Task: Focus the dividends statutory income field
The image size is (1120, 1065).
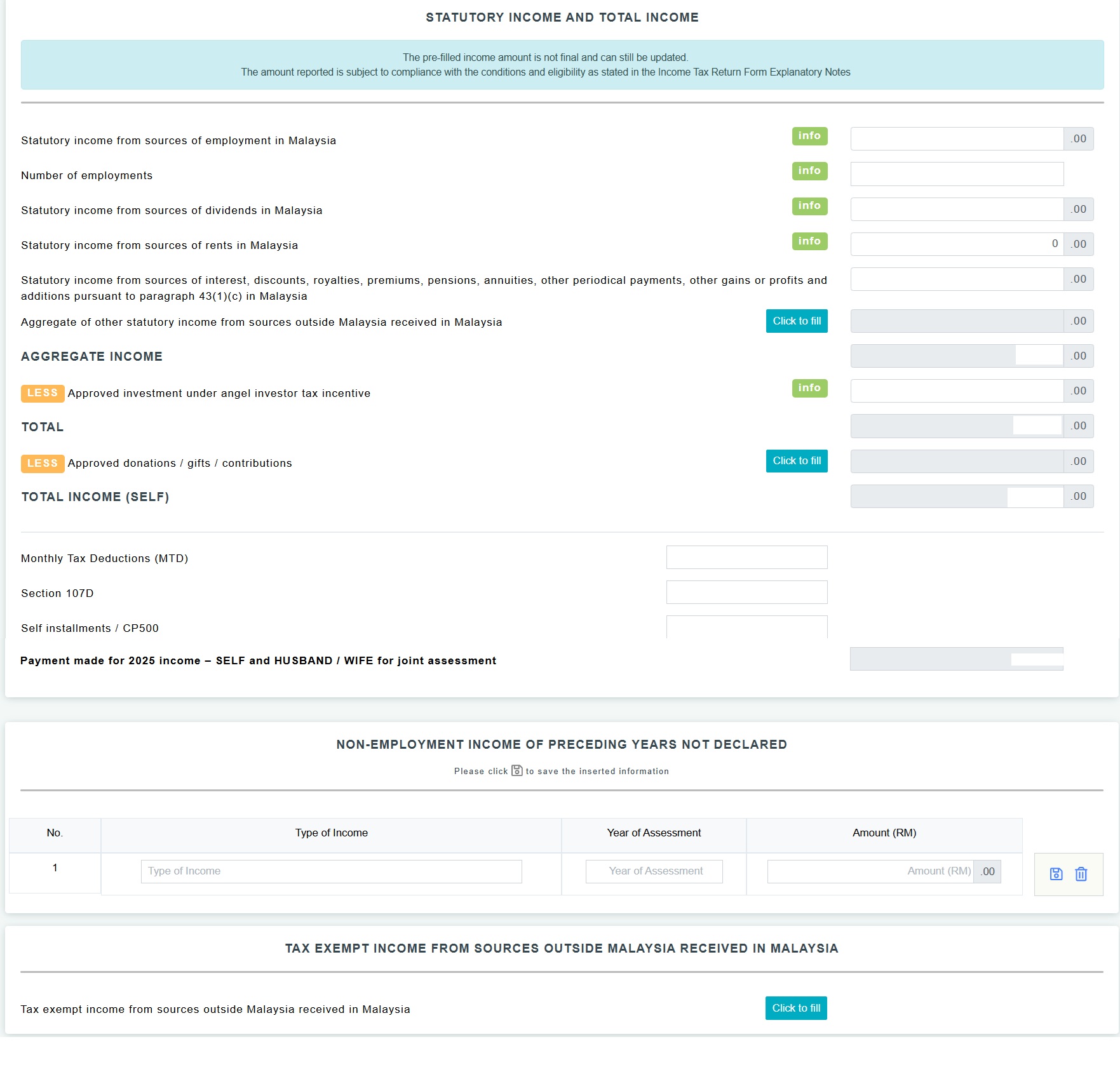Action: point(957,209)
